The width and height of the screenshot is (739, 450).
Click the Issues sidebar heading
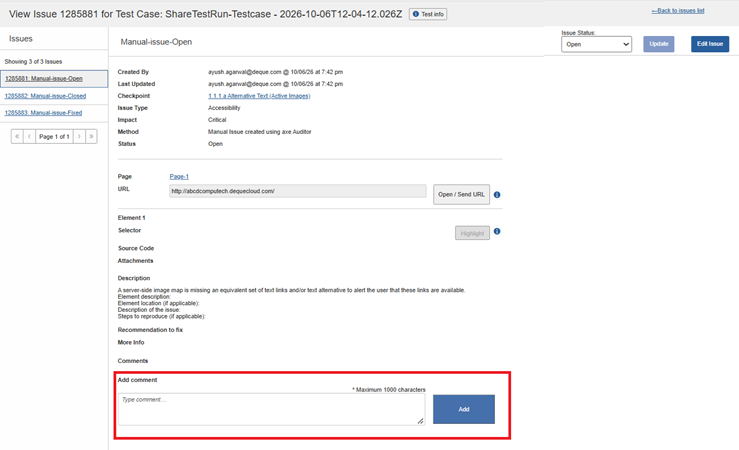[x=21, y=39]
